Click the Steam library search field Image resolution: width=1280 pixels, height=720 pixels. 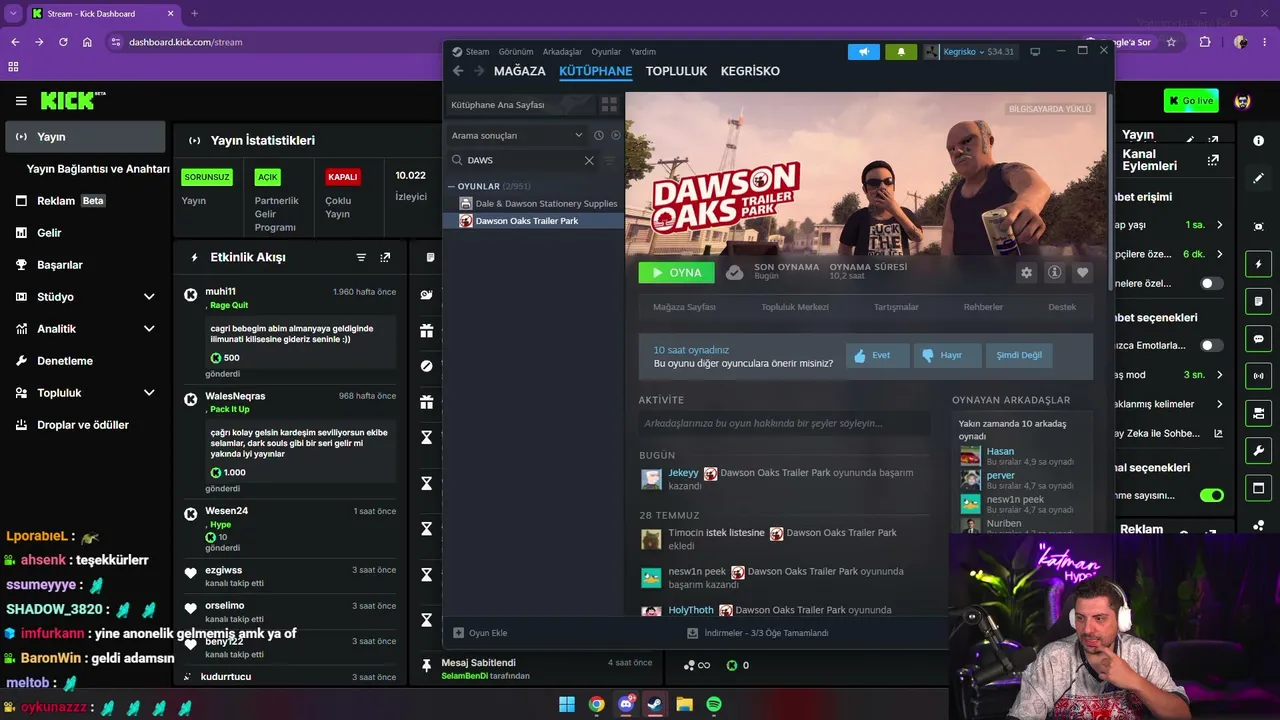point(521,160)
